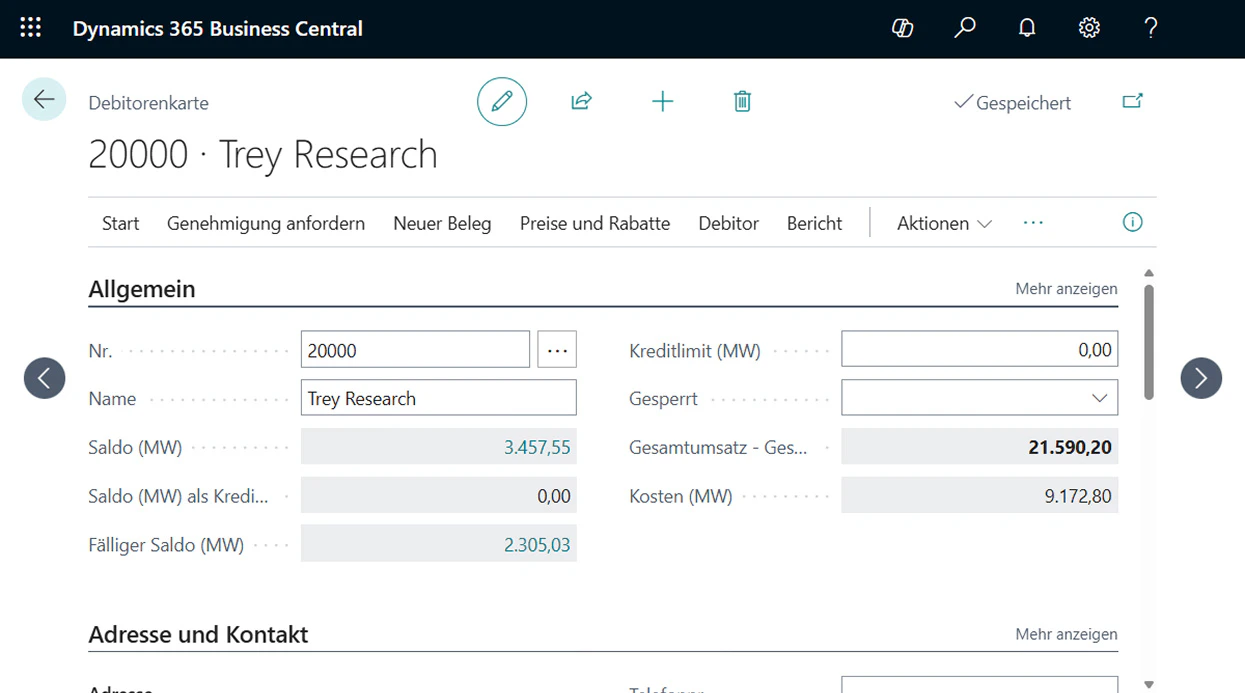
Task: Click the Kosten (MW) label
Action: tap(681, 496)
